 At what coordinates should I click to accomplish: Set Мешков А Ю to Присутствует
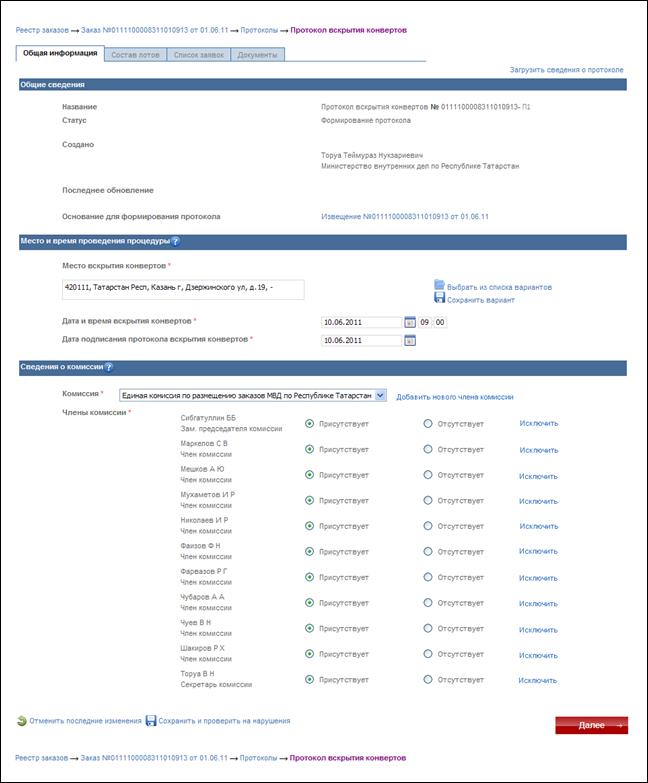(310, 474)
